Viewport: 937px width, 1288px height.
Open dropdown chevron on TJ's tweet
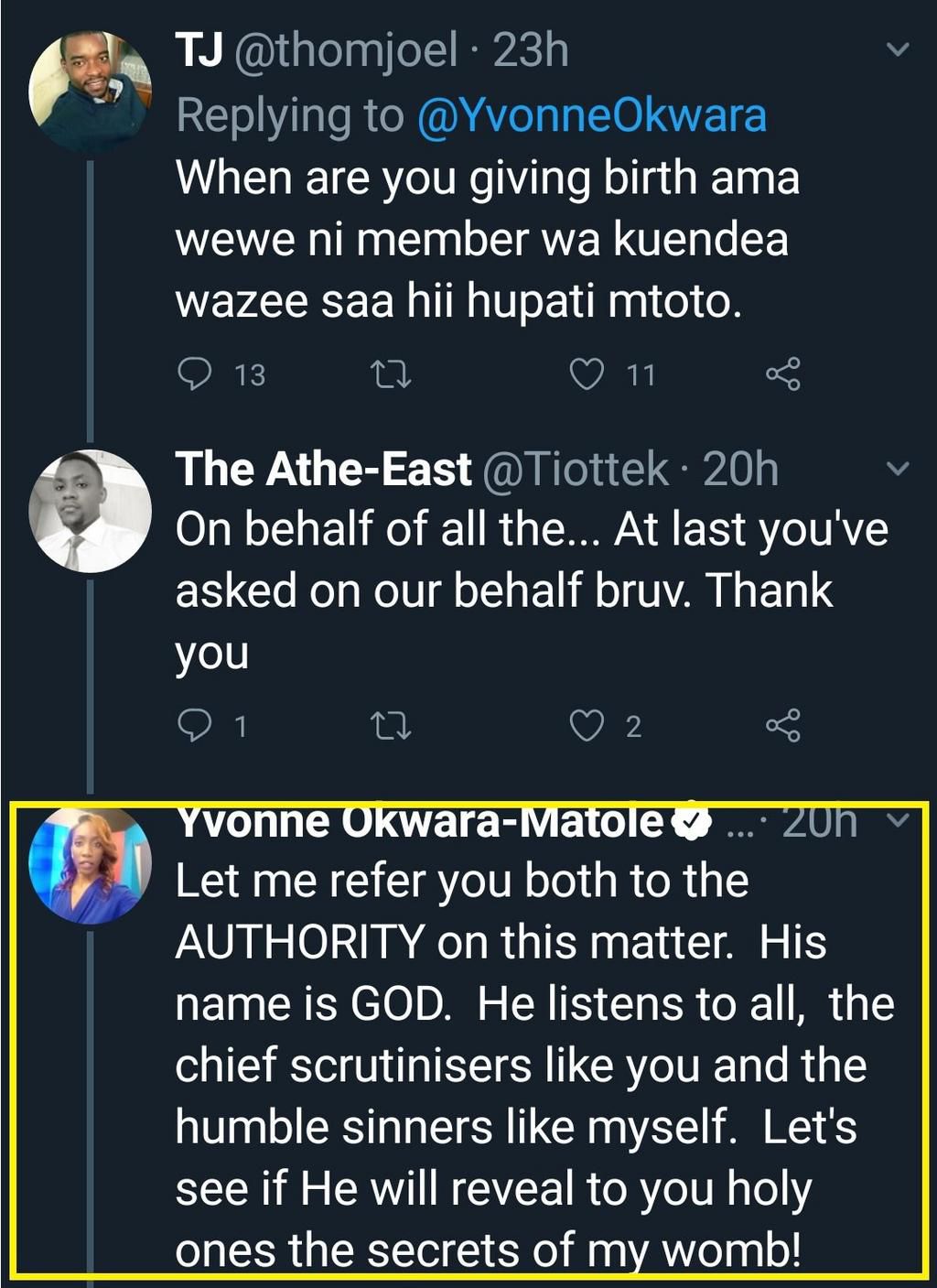pos(899,49)
